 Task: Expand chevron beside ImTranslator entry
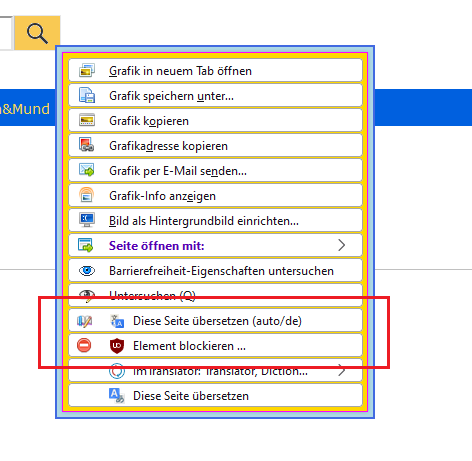pos(341,370)
